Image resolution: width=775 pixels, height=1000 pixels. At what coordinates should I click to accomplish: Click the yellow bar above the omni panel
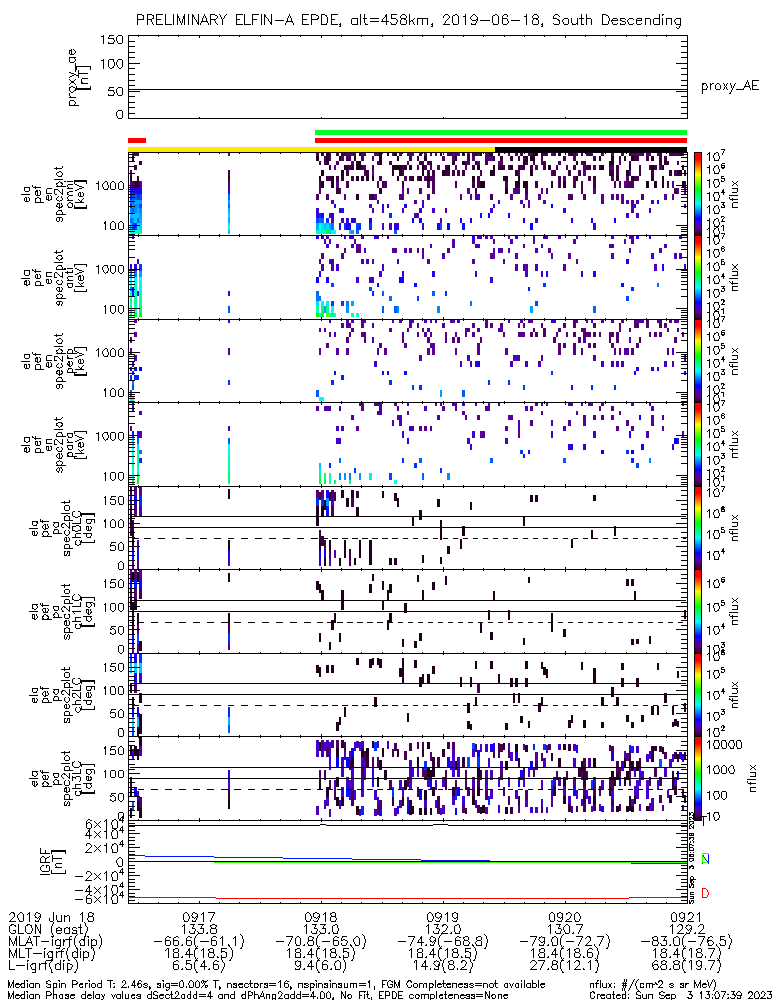click(x=311, y=149)
